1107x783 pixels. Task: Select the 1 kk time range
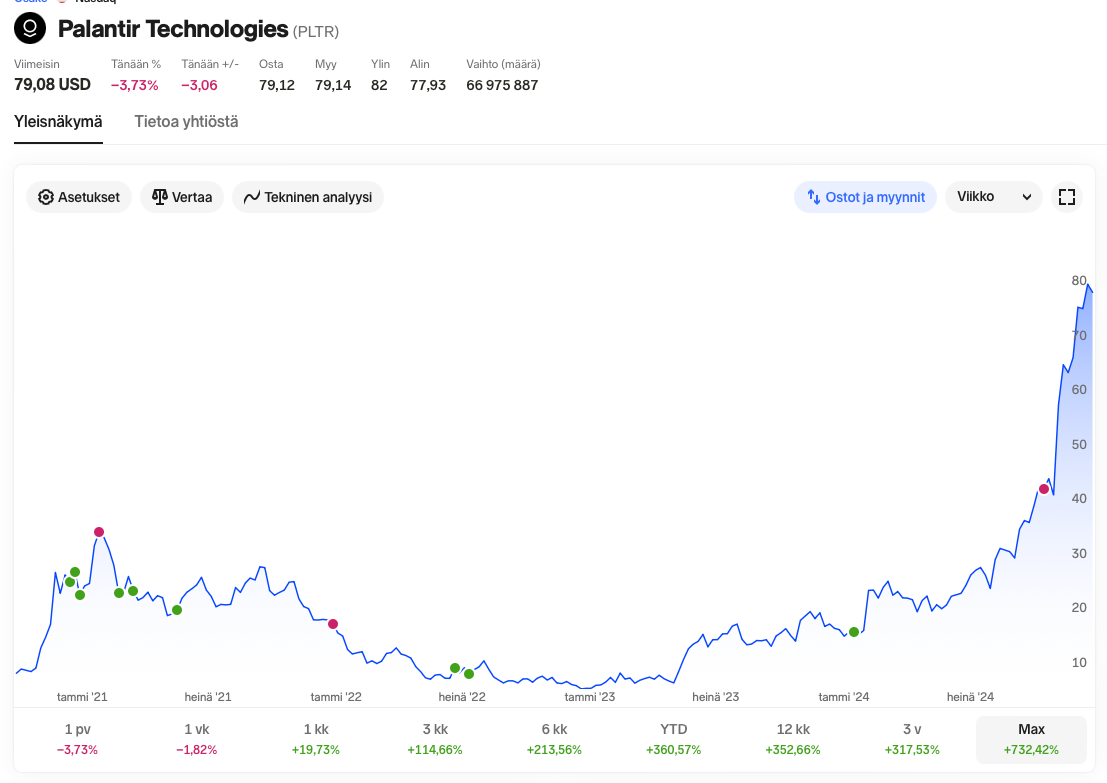coord(316,739)
